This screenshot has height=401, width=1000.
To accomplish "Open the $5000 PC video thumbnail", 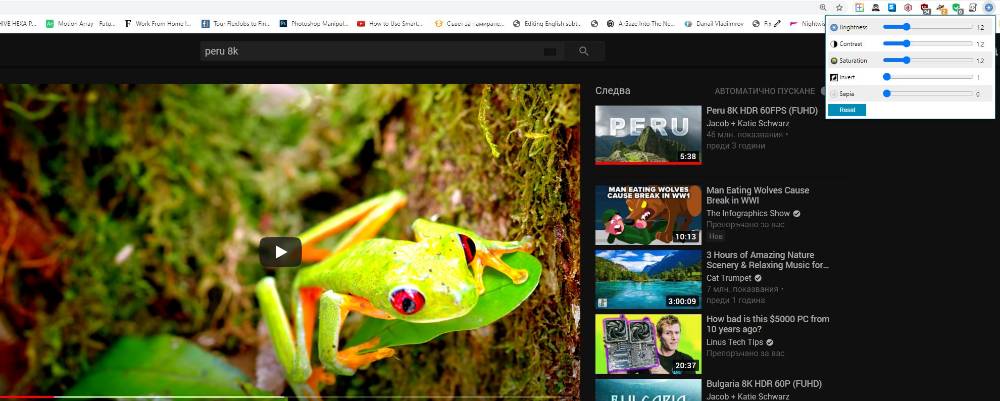I will [x=648, y=344].
